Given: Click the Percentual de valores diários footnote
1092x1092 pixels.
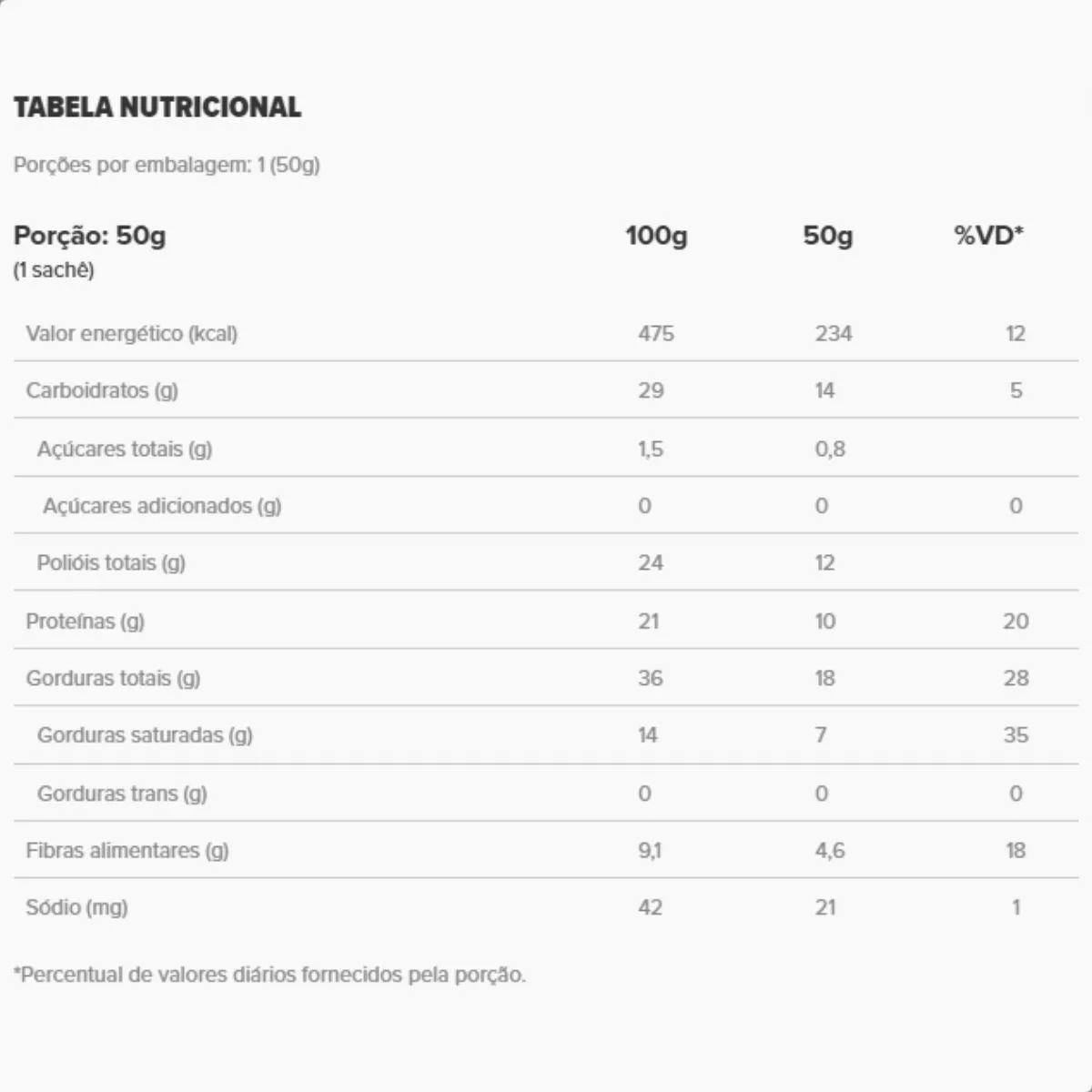Looking at the screenshot, I should click(x=269, y=975).
